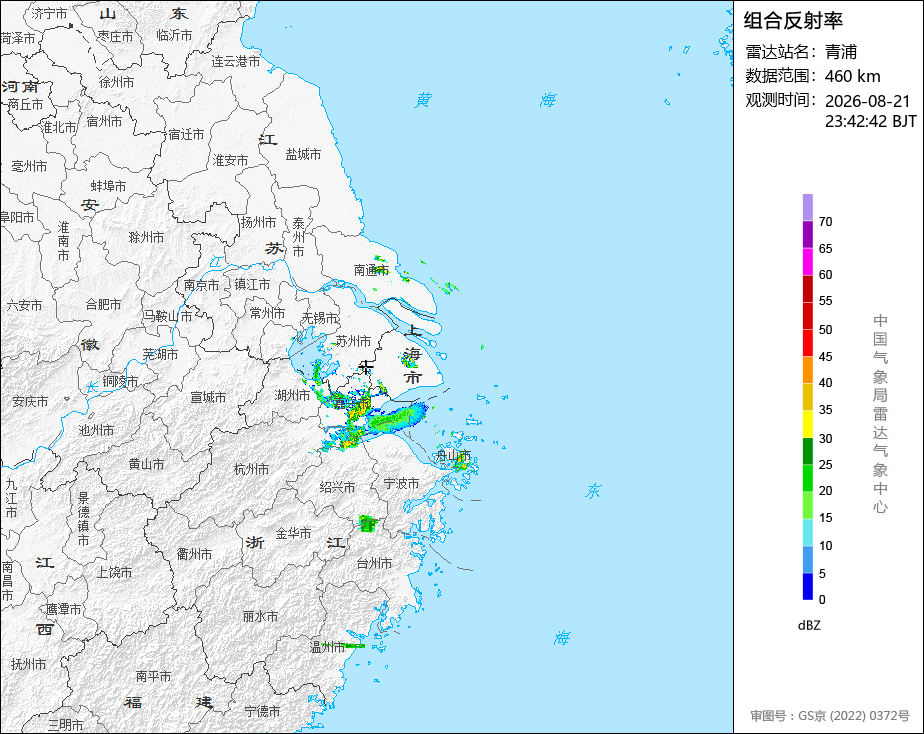Click the 安庆市 map label
The height and width of the screenshot is (734, 924).
tap(30, 401)
